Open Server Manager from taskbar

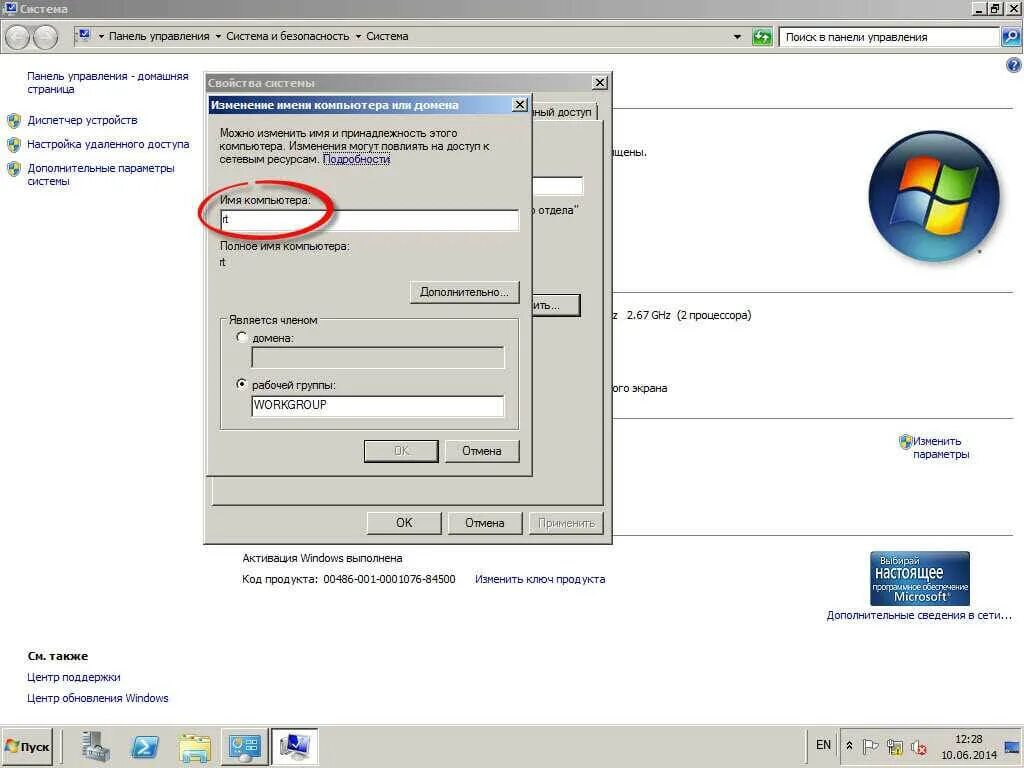[95, 746]
